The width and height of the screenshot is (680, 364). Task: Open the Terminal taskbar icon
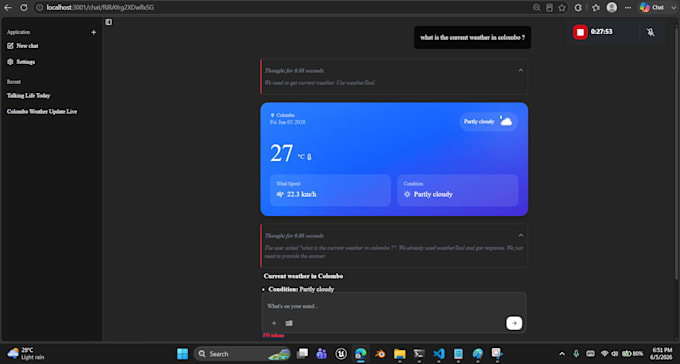[419, 354]
